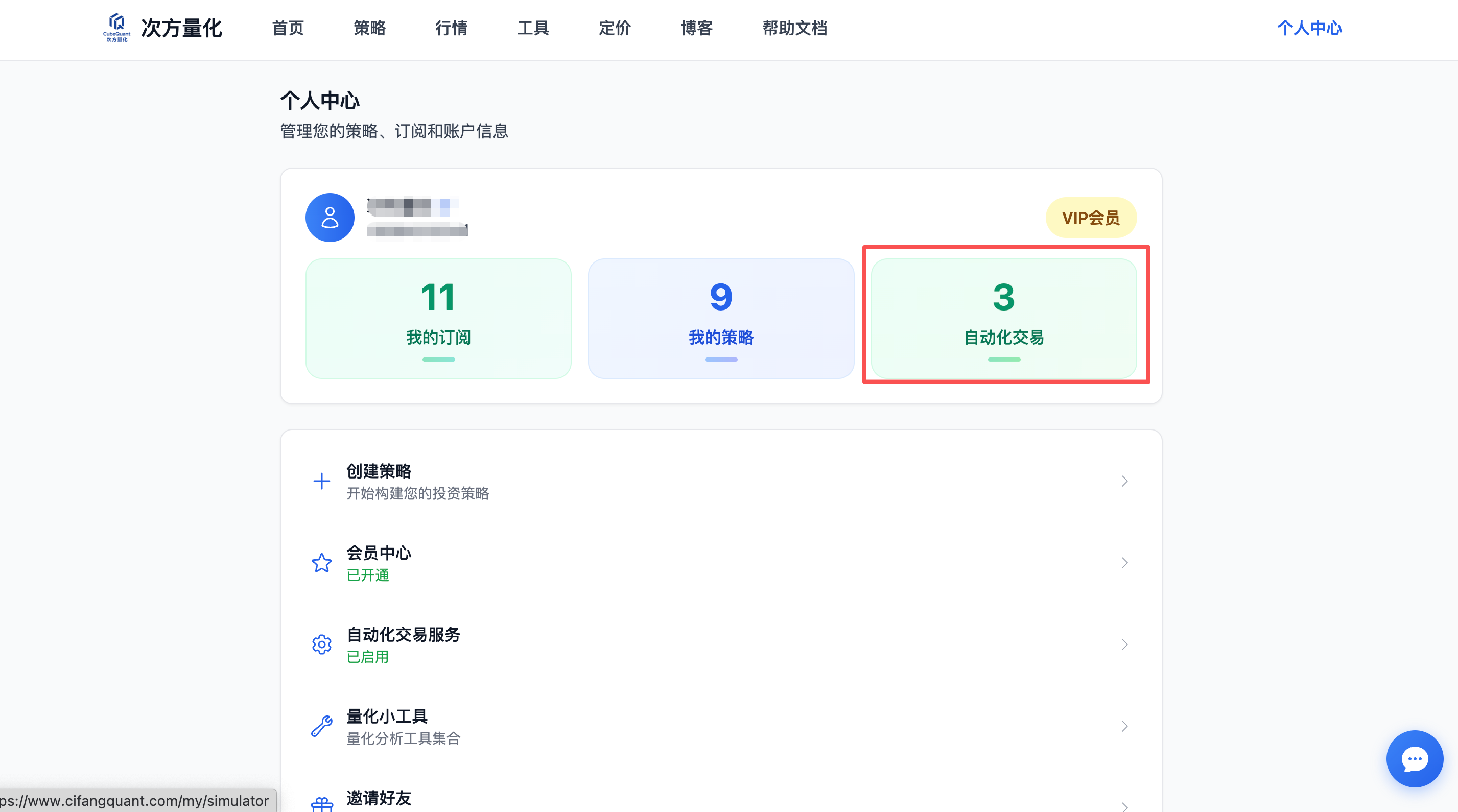Expand the 会员中心 row chevron

click(x=1124, y=563)
